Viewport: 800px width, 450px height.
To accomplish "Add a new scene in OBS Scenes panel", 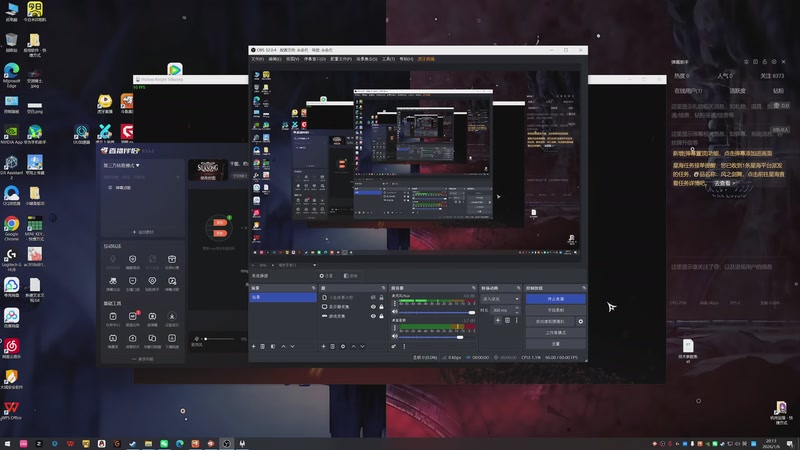I will pos(254,346).
